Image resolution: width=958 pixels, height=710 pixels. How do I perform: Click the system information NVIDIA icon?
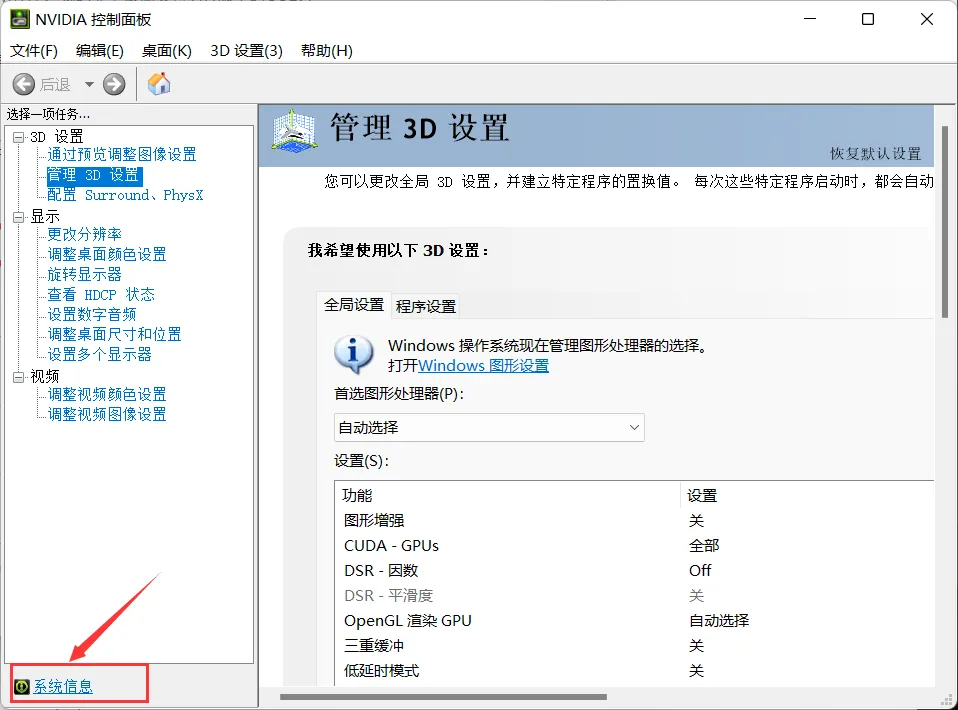click(x=21, y=687)
